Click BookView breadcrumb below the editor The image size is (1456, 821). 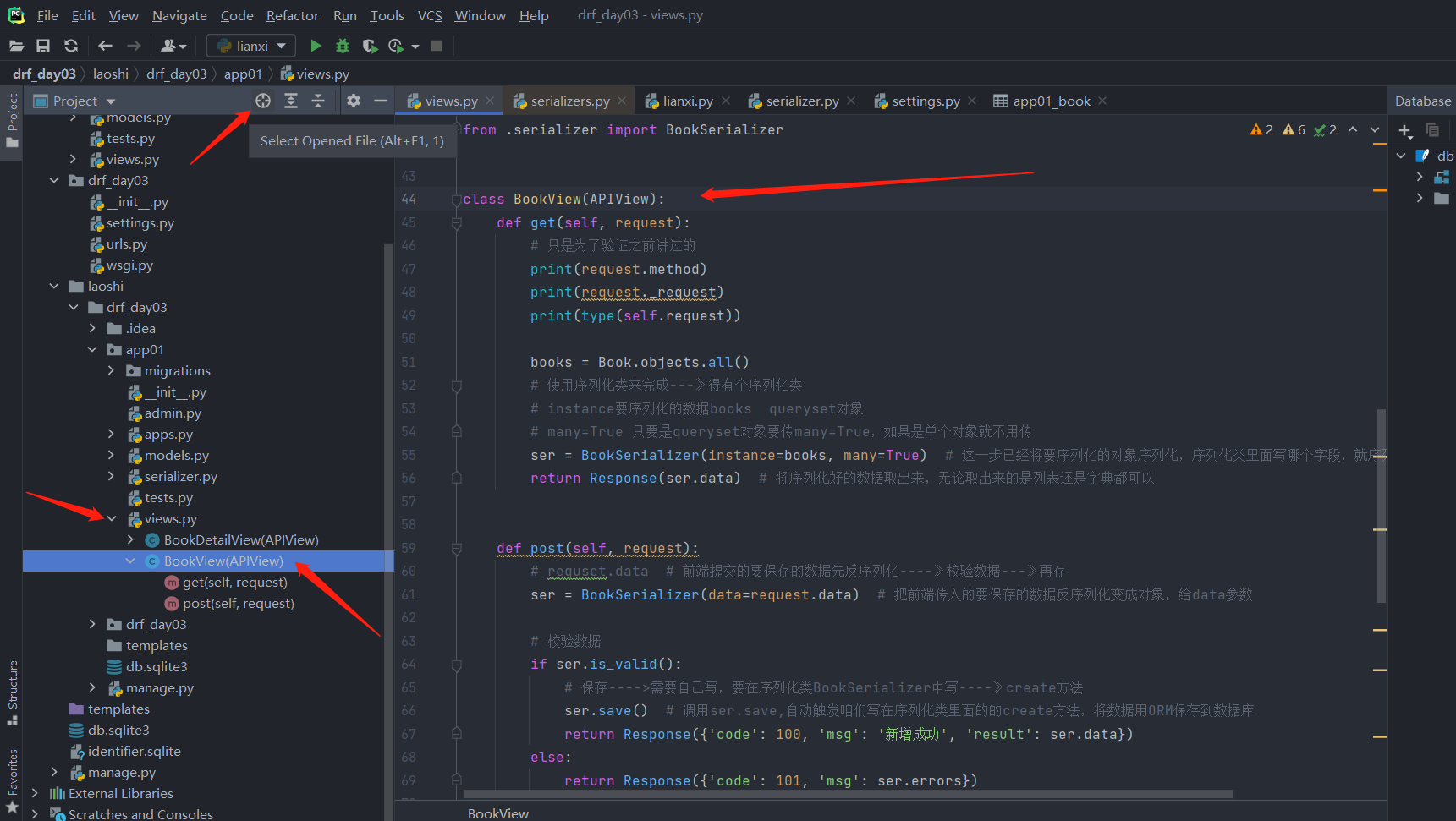point(498,813)
